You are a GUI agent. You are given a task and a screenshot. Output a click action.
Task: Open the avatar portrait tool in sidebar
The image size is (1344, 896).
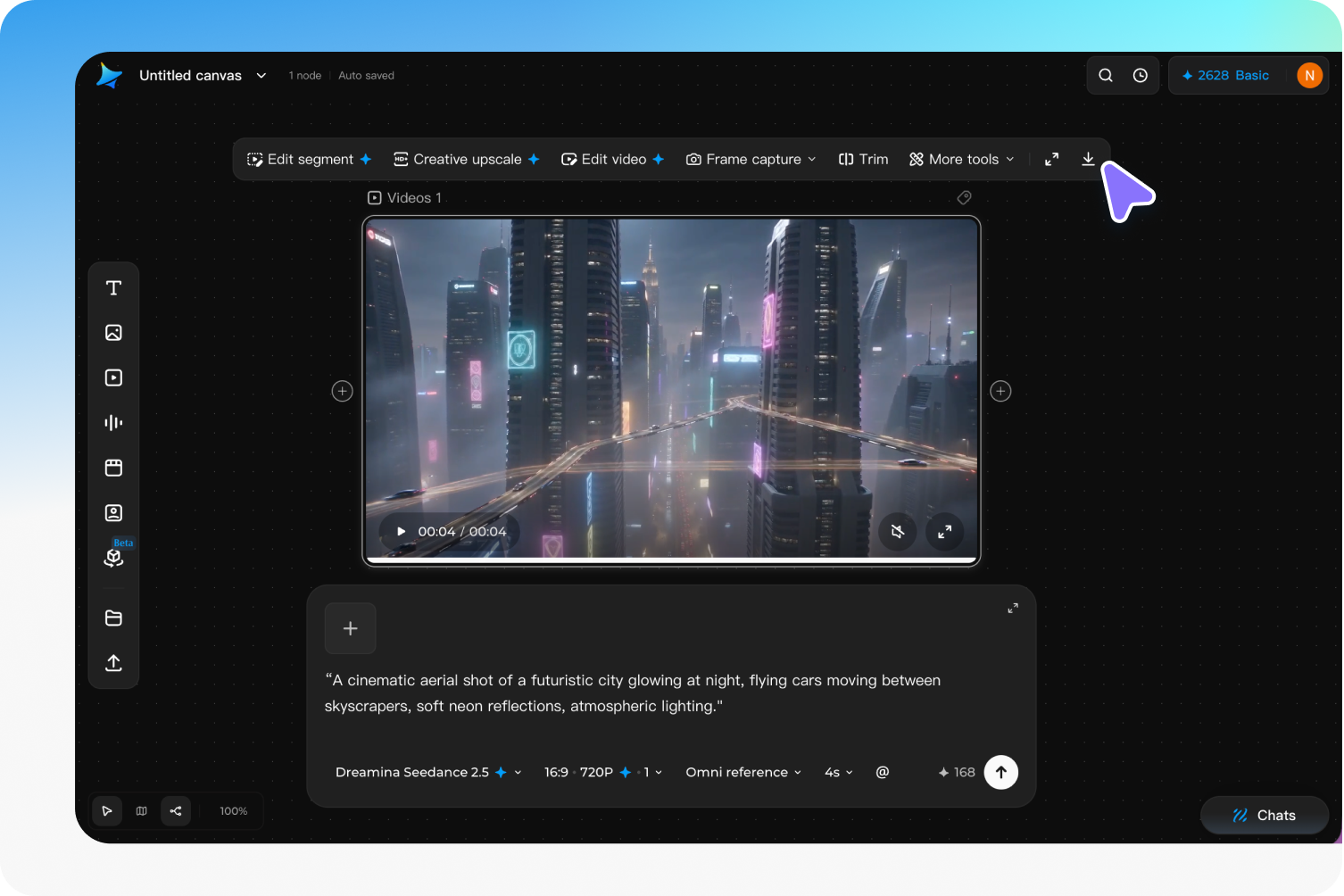[113, 513]
